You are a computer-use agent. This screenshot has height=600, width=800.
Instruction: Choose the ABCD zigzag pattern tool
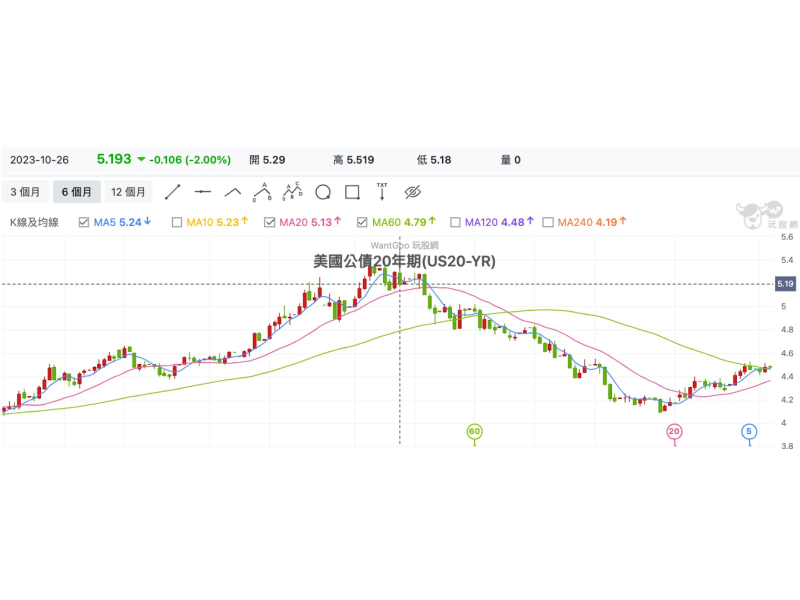[292, 191]
